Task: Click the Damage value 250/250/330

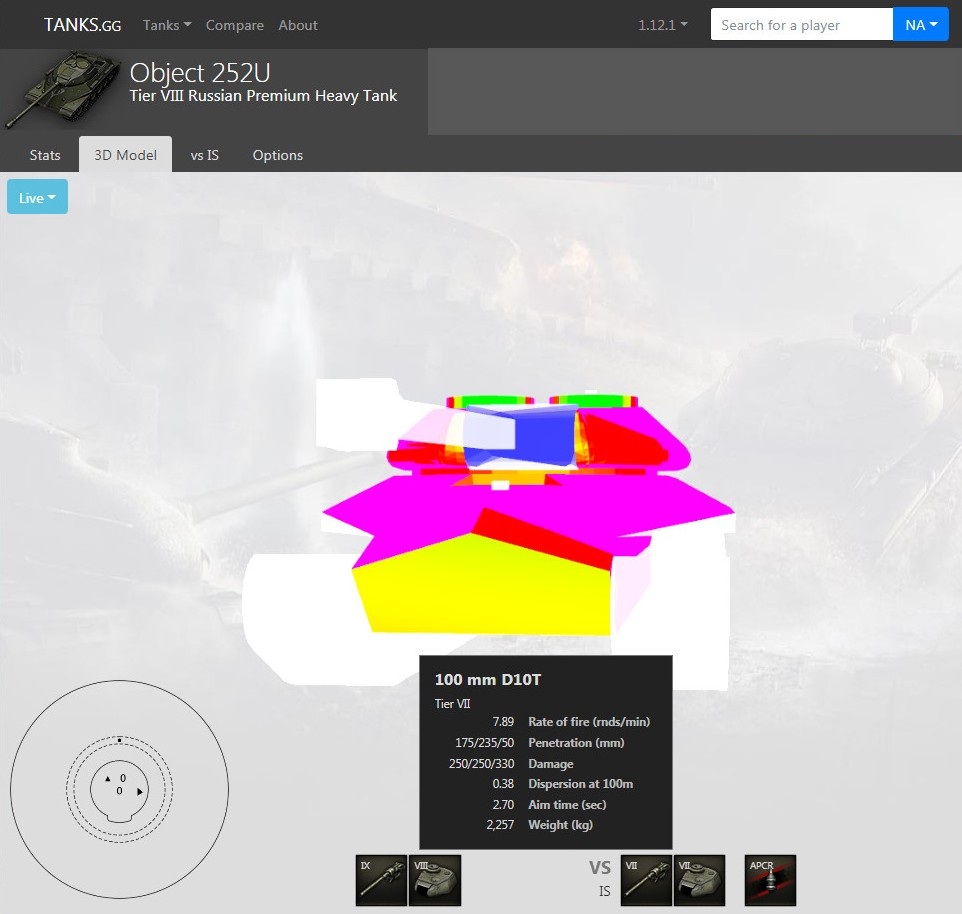Action: point(482,763)
